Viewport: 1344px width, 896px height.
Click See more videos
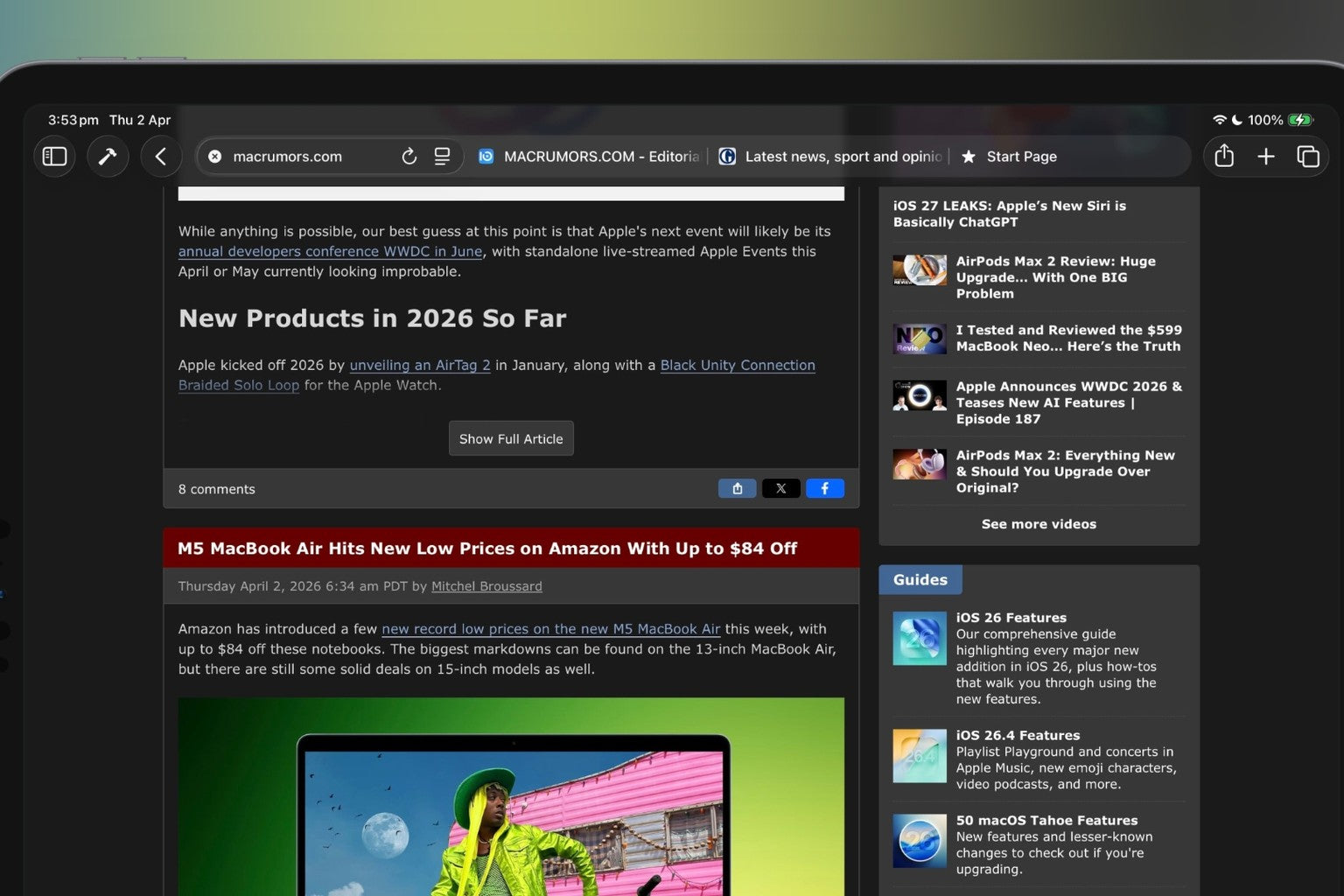tap(1039, 524)
